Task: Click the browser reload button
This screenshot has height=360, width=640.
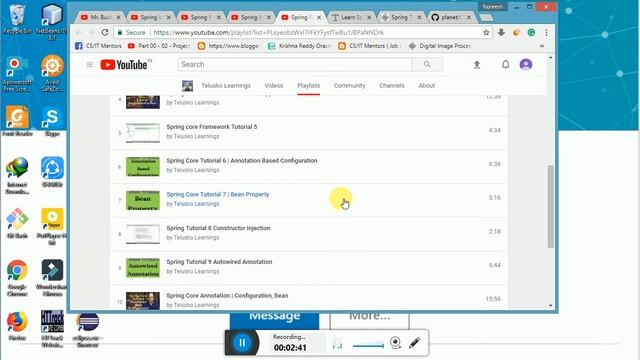Action: point(105,32)
